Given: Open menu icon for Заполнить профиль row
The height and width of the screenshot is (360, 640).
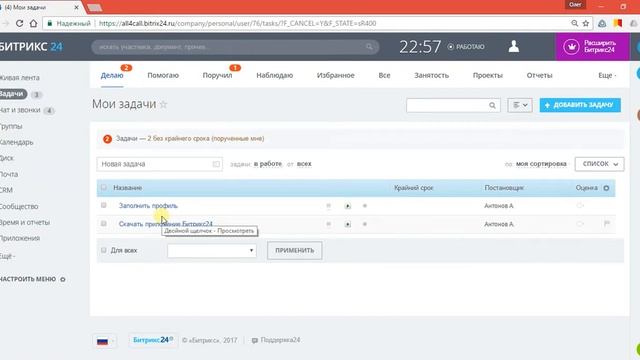Looking at the screenshot, I should point(329,206).
